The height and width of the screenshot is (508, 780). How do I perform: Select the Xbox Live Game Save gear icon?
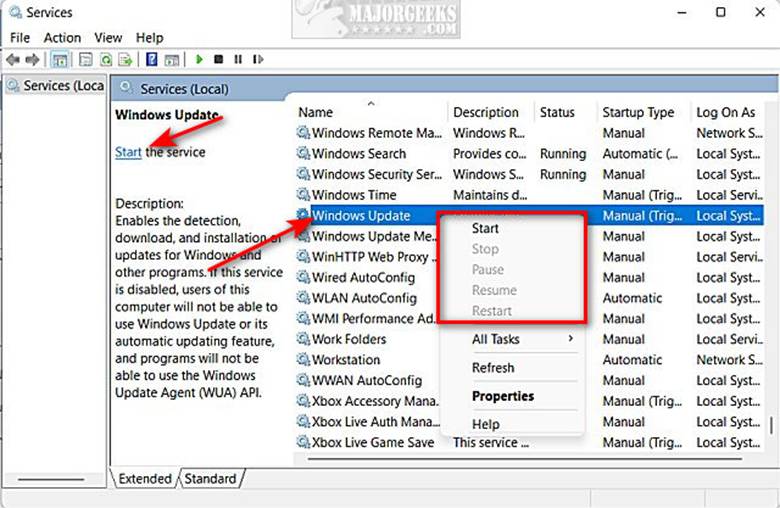(303, 442)
